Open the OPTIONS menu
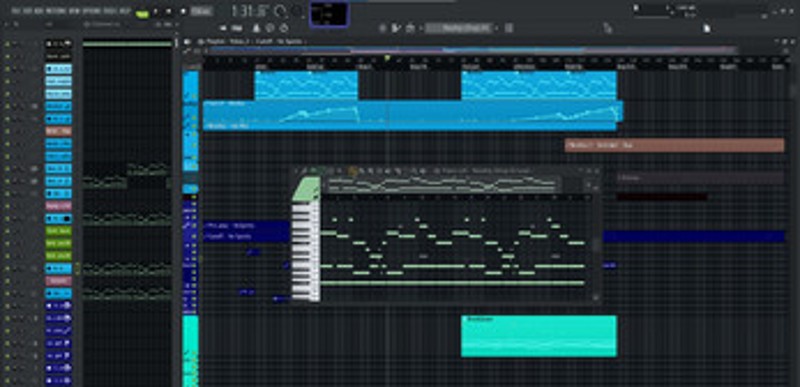This screenshot has height=387, width=800. [92, 11]
